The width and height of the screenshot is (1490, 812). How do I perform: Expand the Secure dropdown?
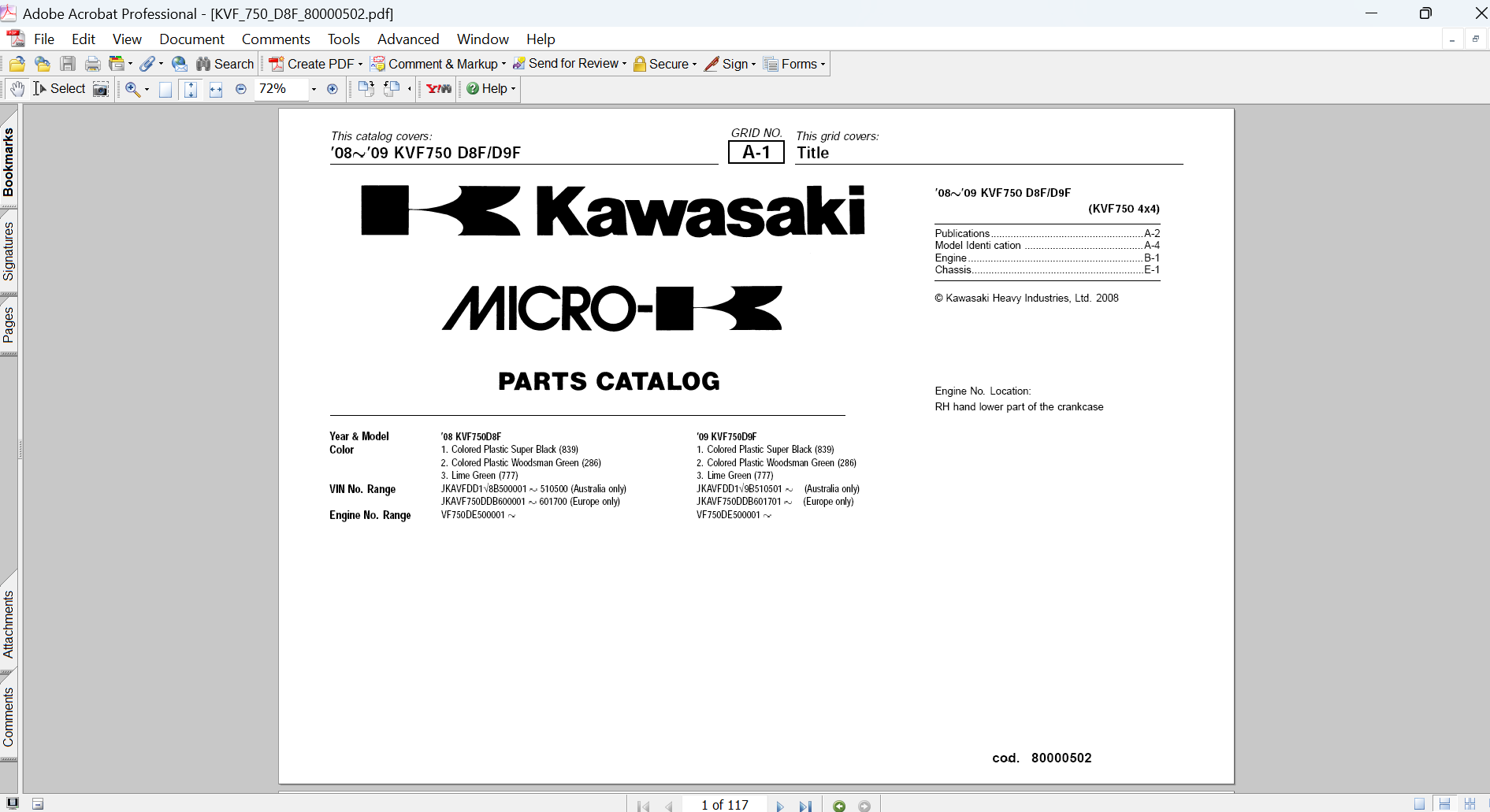(694, 65)
